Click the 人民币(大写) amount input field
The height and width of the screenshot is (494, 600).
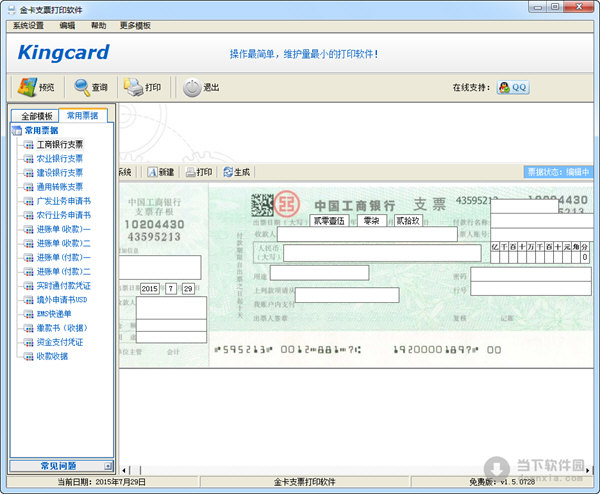[x=382, y=253]
